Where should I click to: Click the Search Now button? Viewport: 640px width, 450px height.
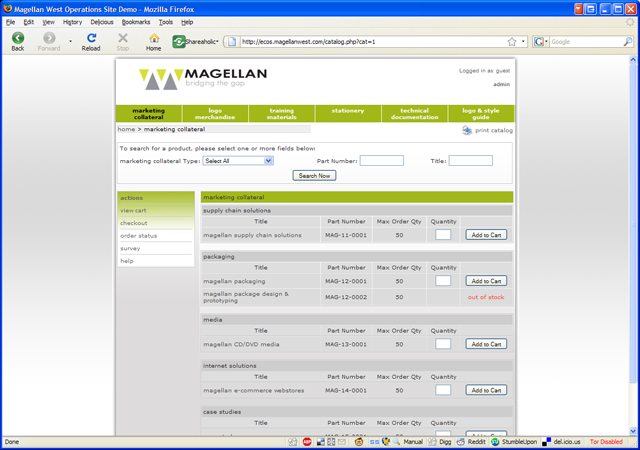(x=314, y=176)
